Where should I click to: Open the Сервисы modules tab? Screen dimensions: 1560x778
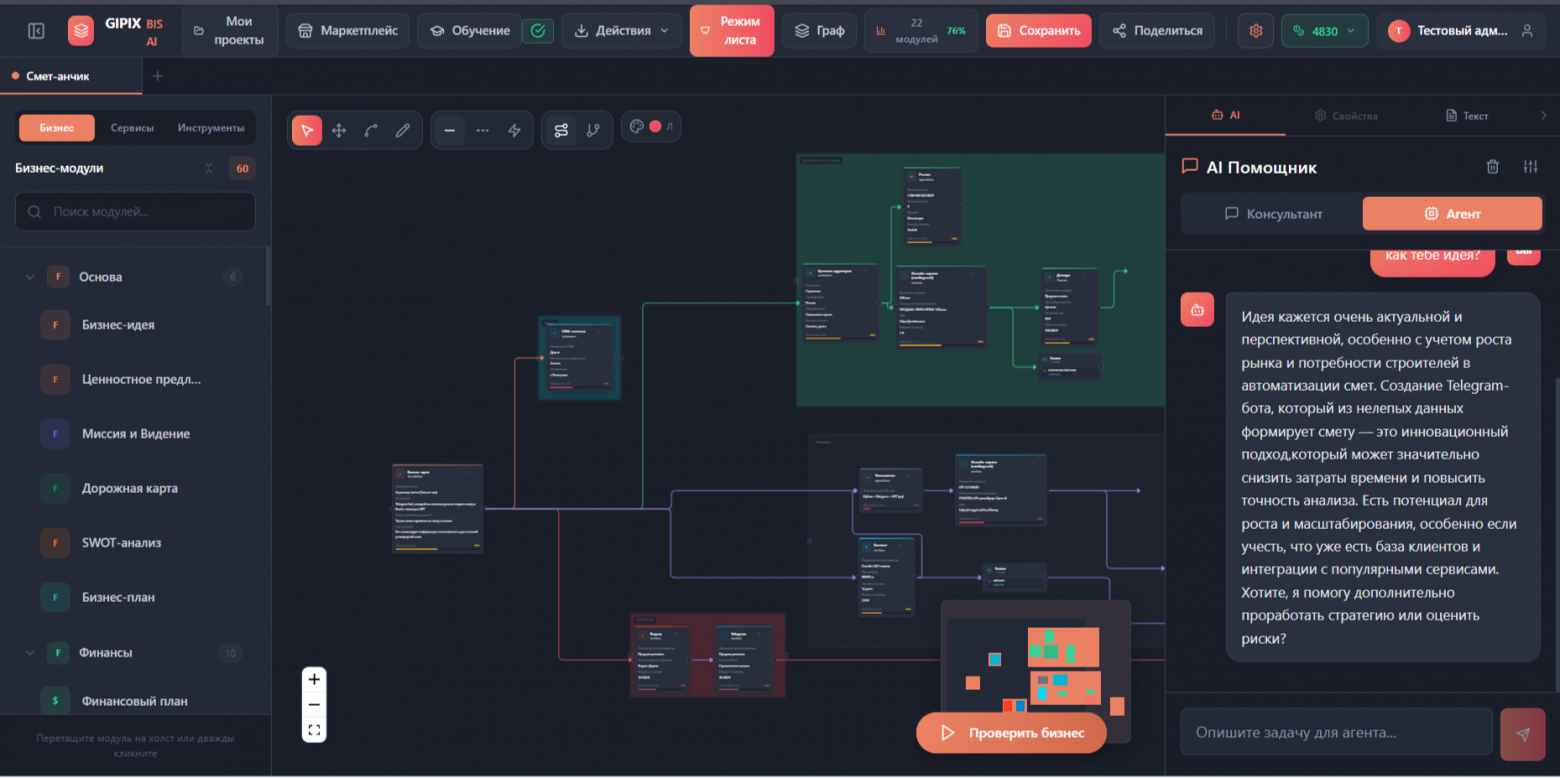coord(132,128)
